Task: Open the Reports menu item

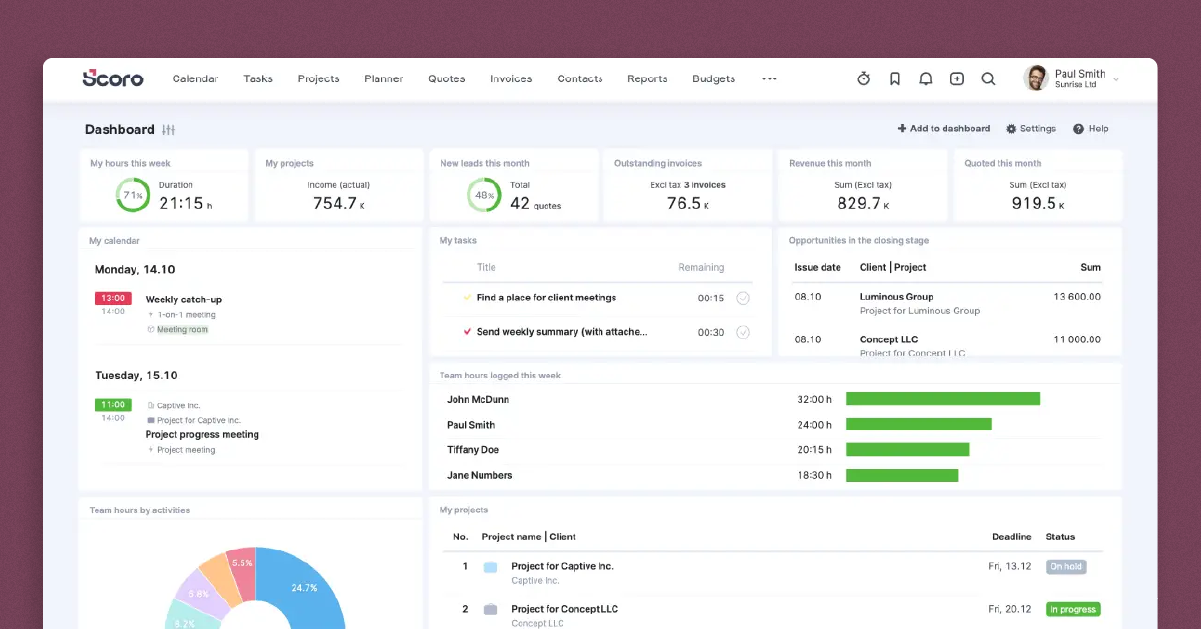Action: tap(646, 78)
